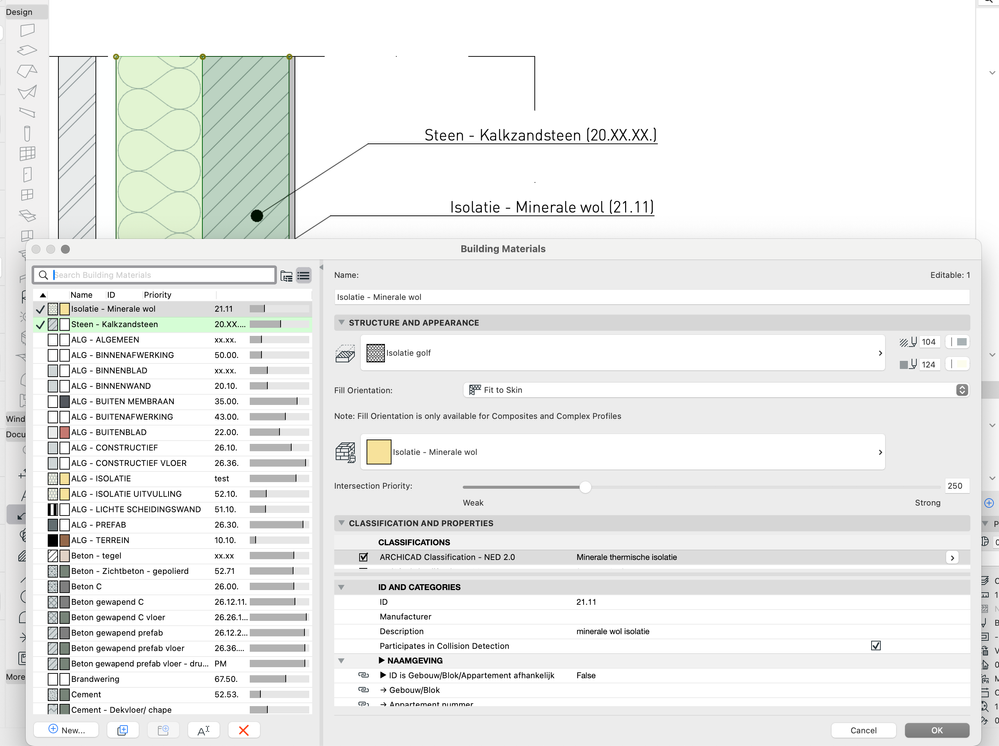
Task: Open the Rename items tool
Action: pyautogui.click(x=203, y=729)
